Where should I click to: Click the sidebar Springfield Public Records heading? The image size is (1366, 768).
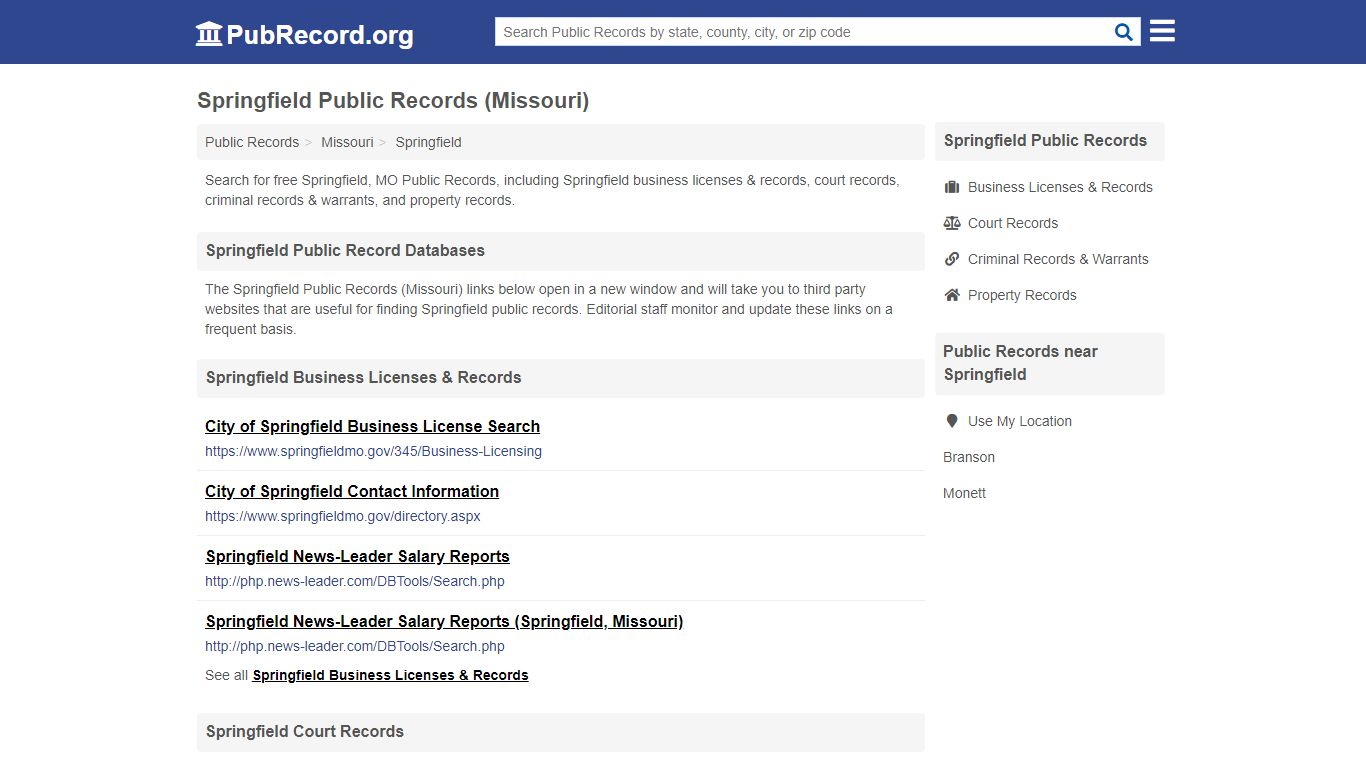[1045, 141]
